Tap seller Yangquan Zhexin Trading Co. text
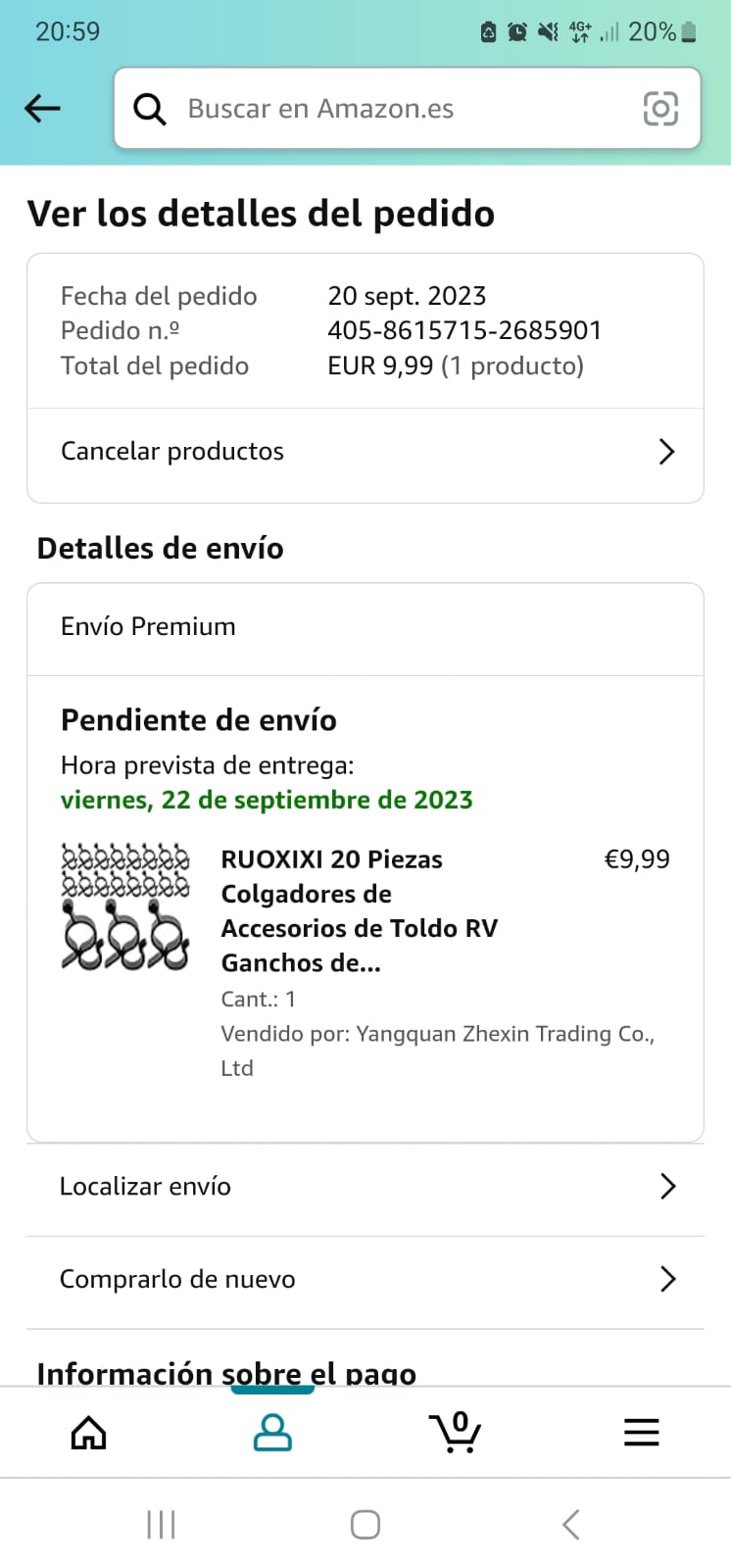This screenshot has height=1568, width=731. click(x=437, y=1051)
